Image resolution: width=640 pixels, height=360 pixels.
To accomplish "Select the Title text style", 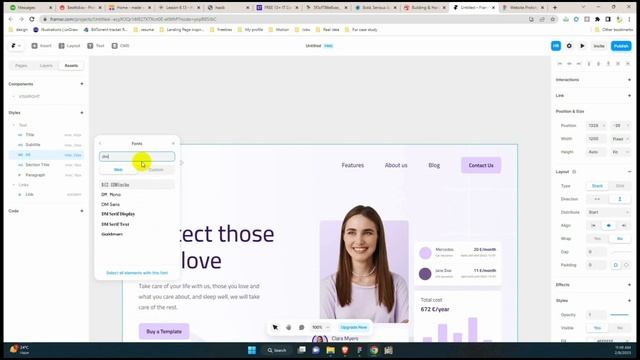I will 46,135.
